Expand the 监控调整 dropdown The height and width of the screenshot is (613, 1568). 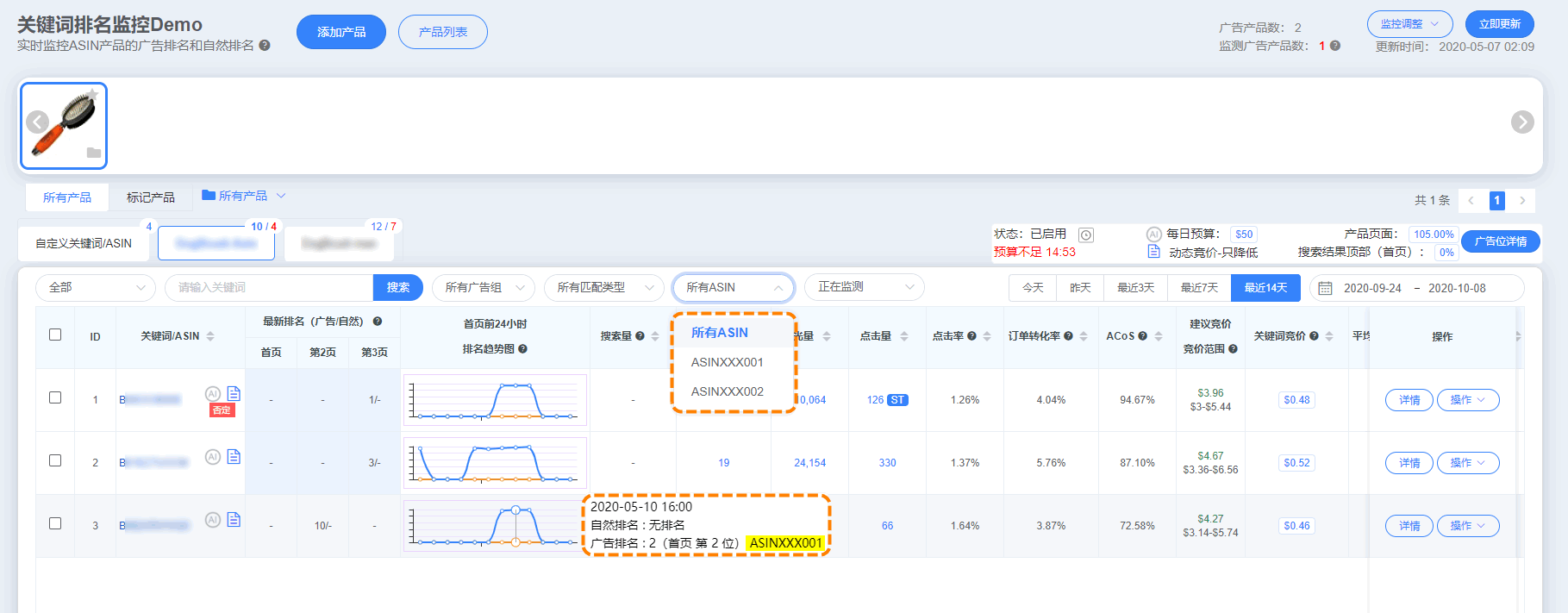click(x=1409, y=24)
